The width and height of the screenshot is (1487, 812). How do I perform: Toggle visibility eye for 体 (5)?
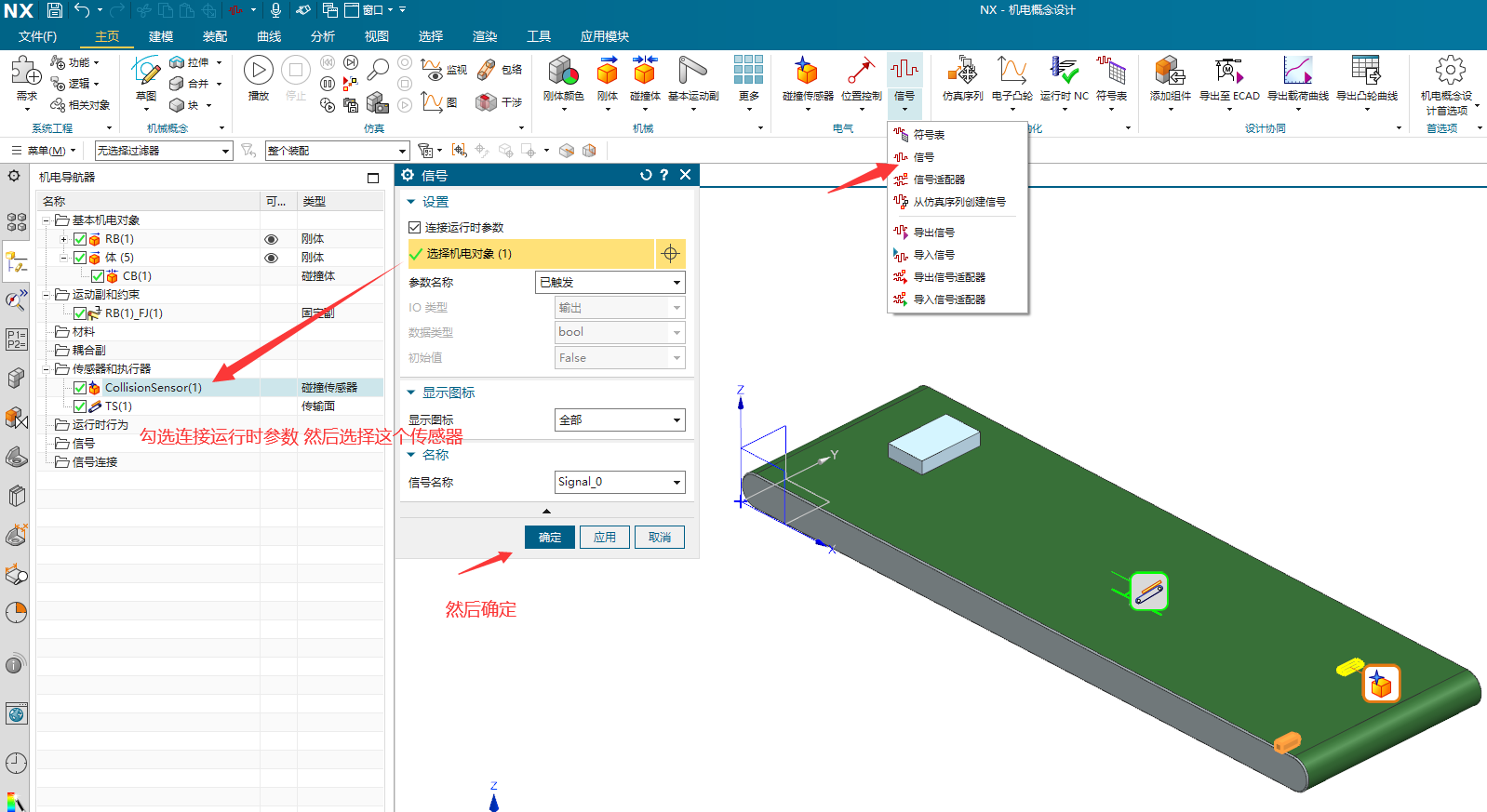272,258
